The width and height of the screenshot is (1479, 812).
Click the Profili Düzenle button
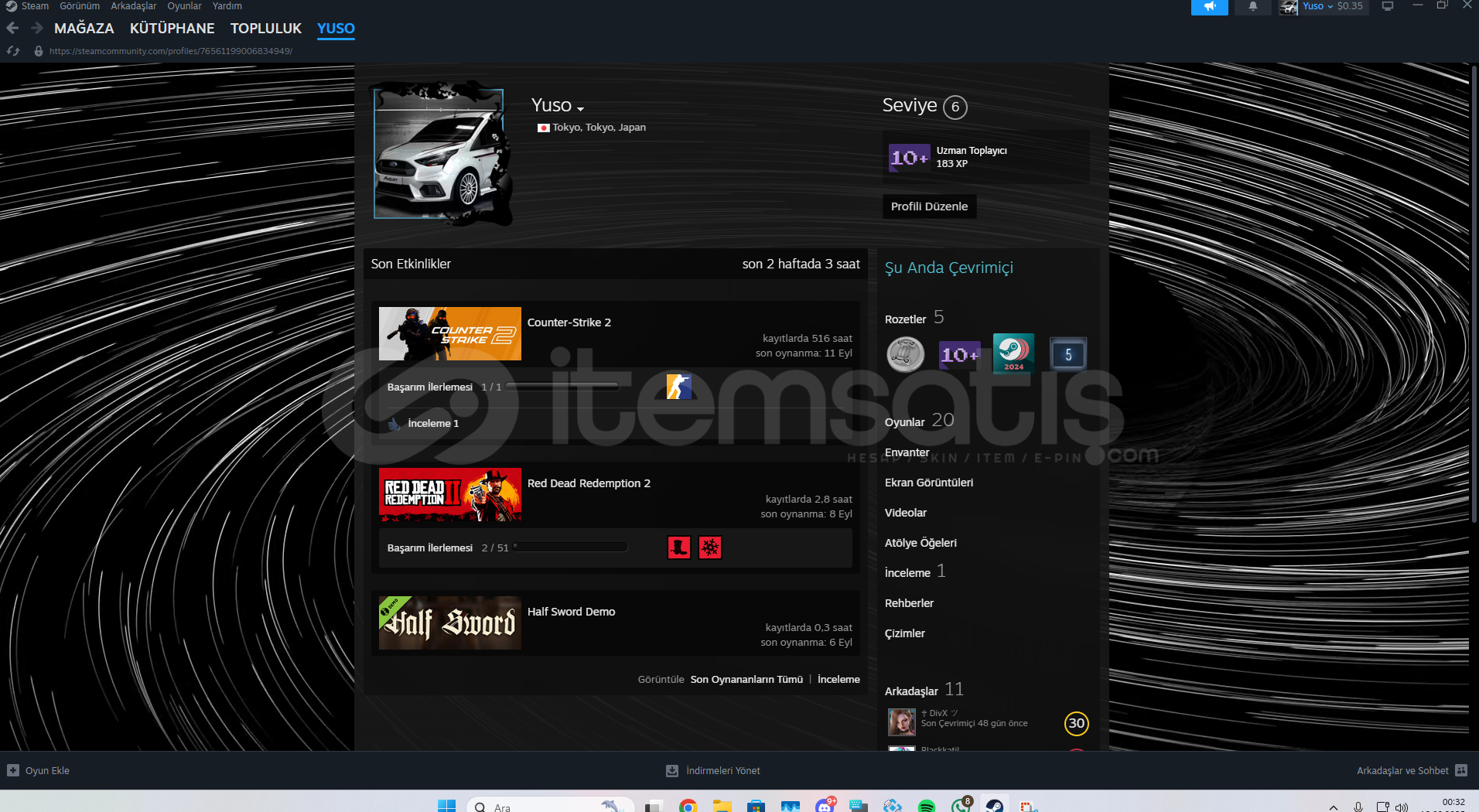(929, 206)
